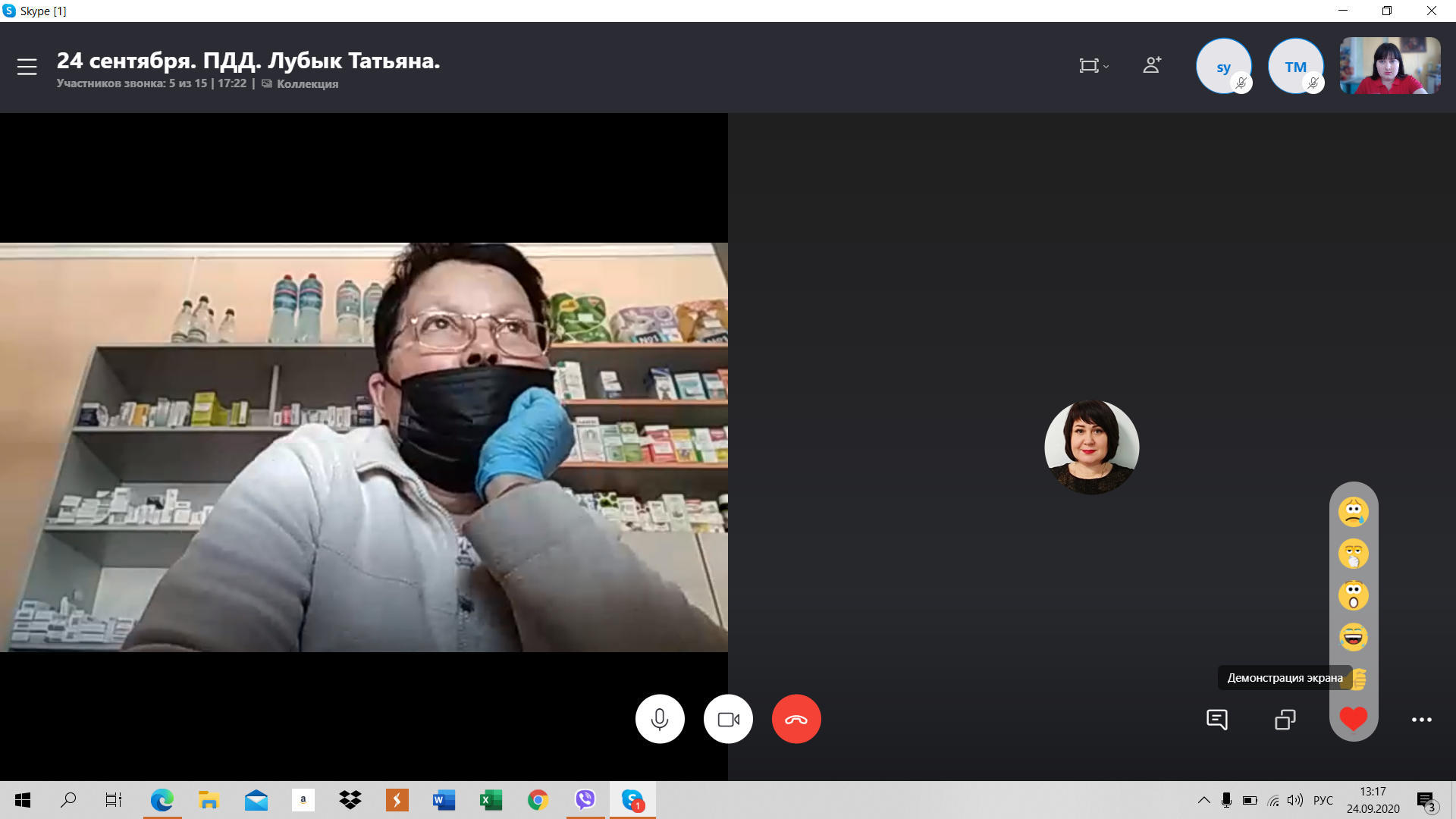Send a heart reaction
The width and height of the screenshot is (1456, 819).
pos(1353,718)
